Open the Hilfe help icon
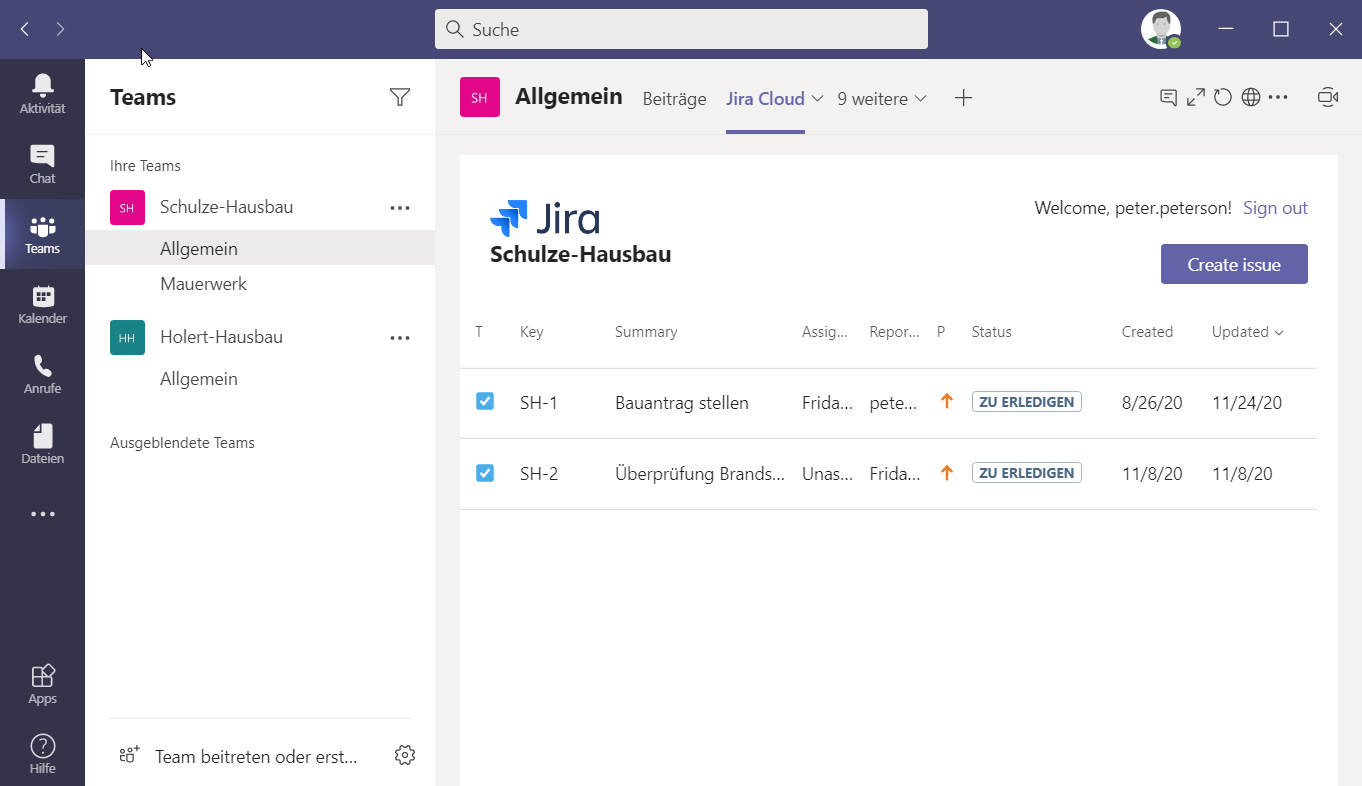Viewport: 1362px width, 786px height. point(42,754)
